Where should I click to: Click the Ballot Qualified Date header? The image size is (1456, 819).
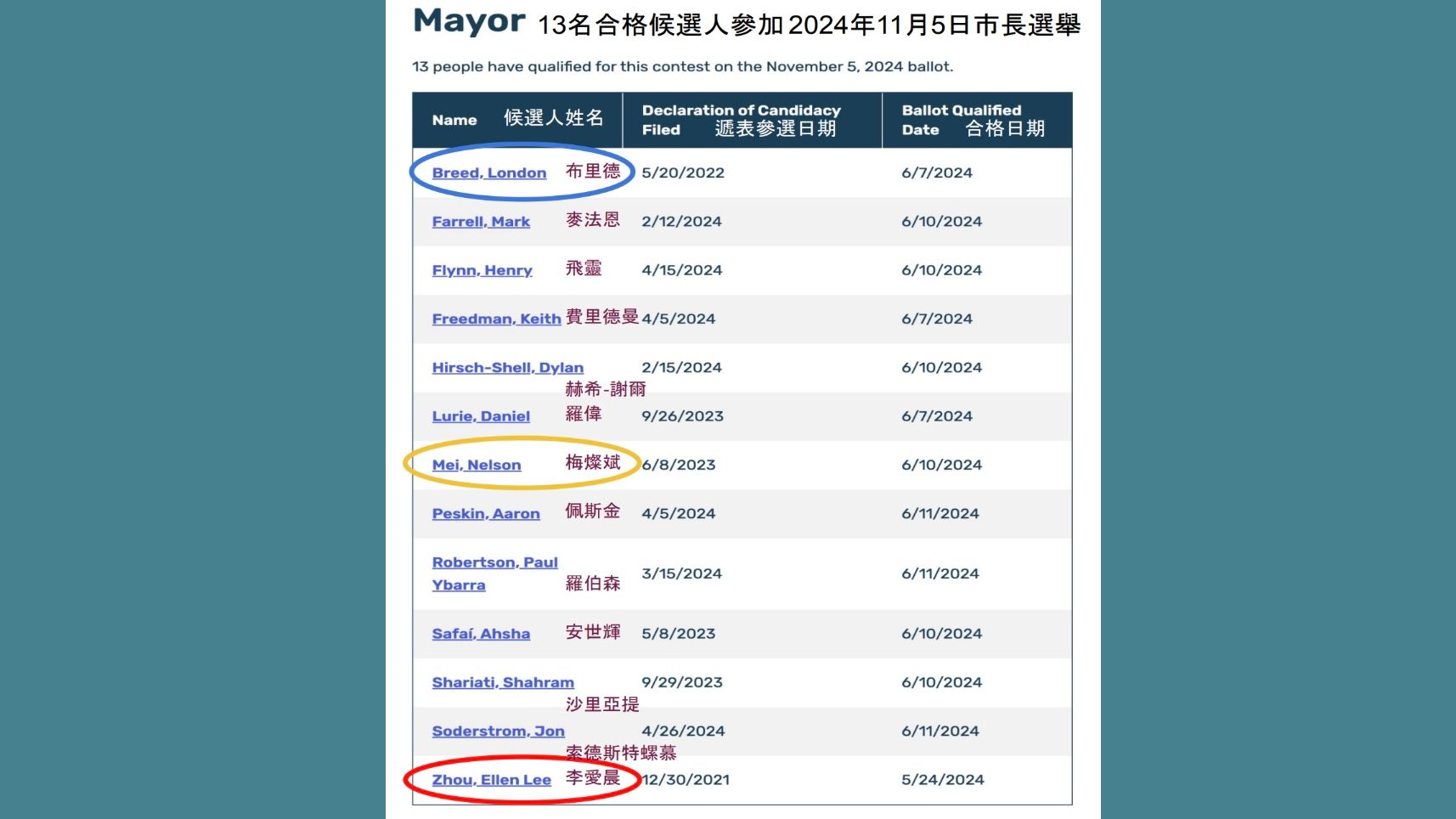point(960,120)
